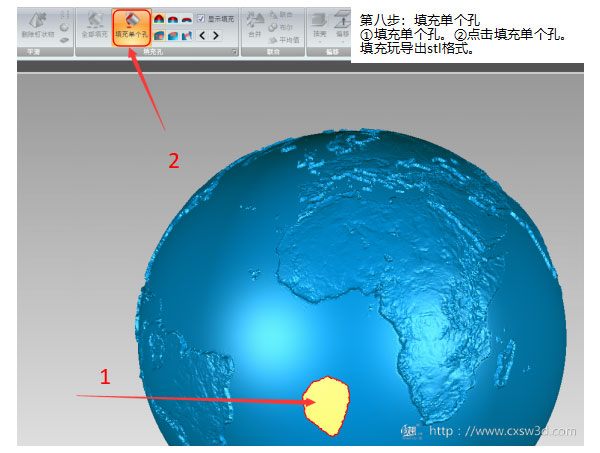Screen dimensions: 600x453
Task: Open the 填充孔 group dialog launcher
Action: [x=234, y=52]
